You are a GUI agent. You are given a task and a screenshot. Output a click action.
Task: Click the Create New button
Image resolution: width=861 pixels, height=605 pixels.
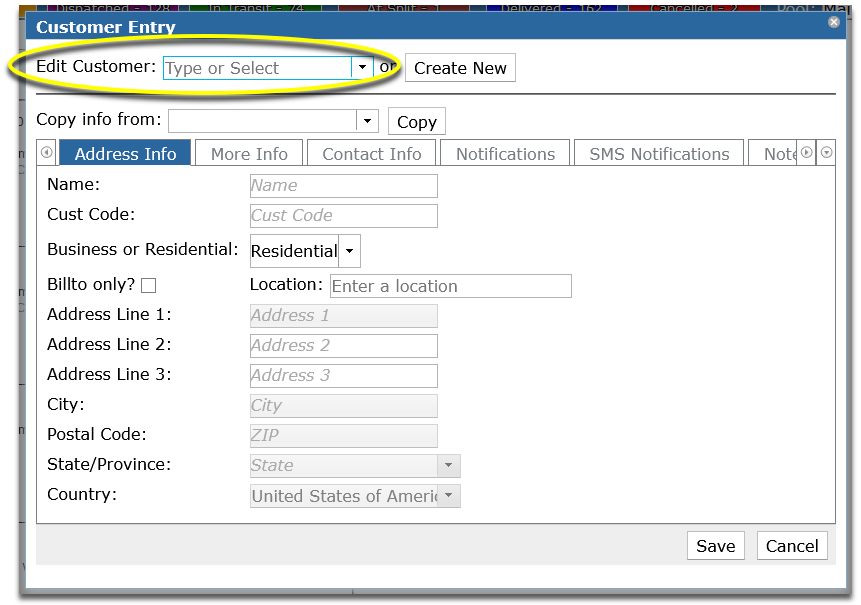tap(460, 68)
